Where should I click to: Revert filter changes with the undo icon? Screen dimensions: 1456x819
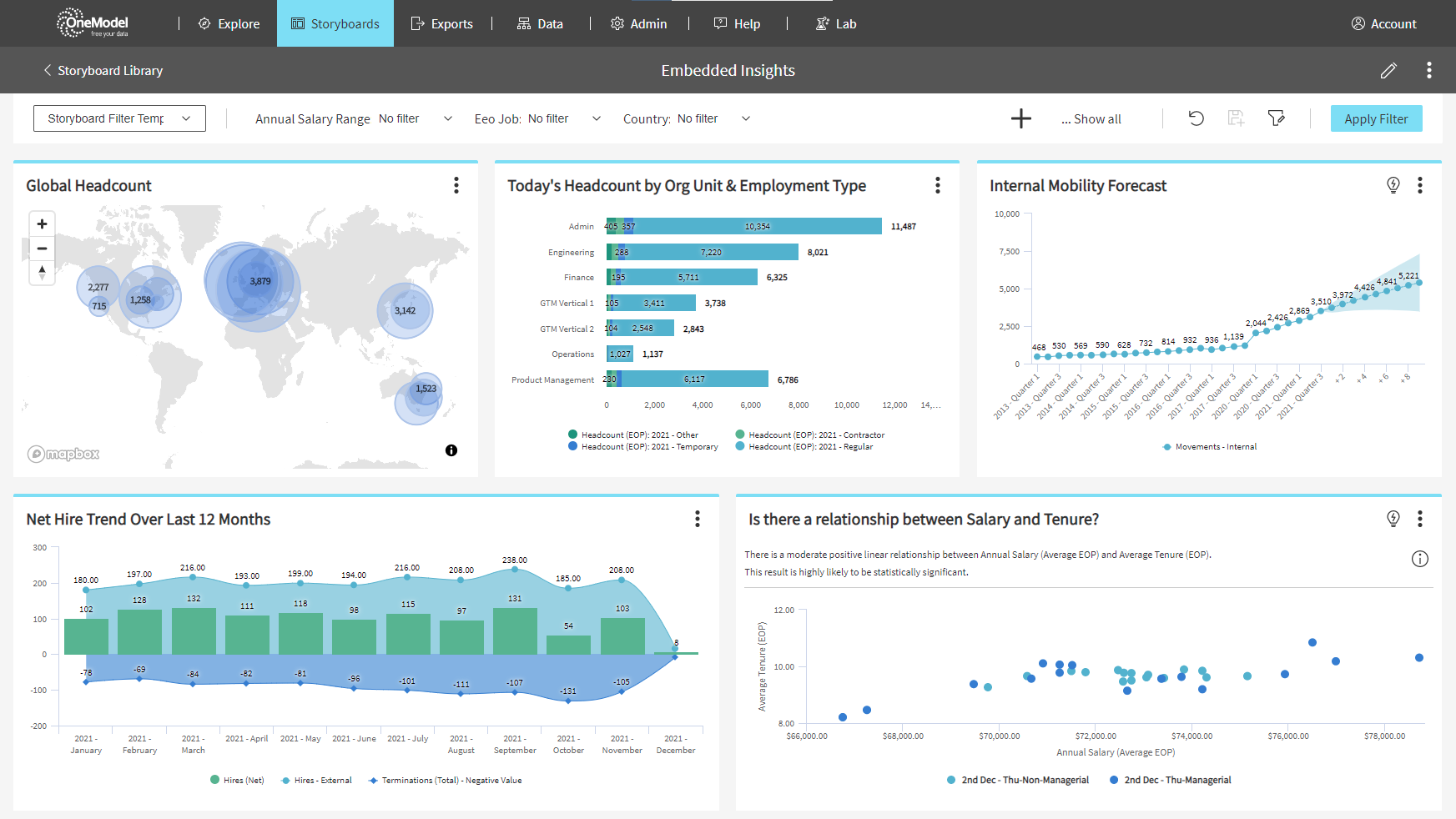(1196, 118)
